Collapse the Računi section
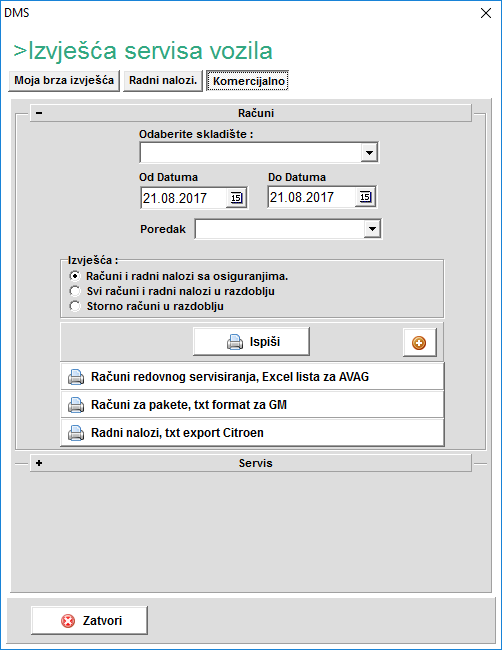This screenshot has height=650, width=502. pyautogui.click(x=39, y=113)
